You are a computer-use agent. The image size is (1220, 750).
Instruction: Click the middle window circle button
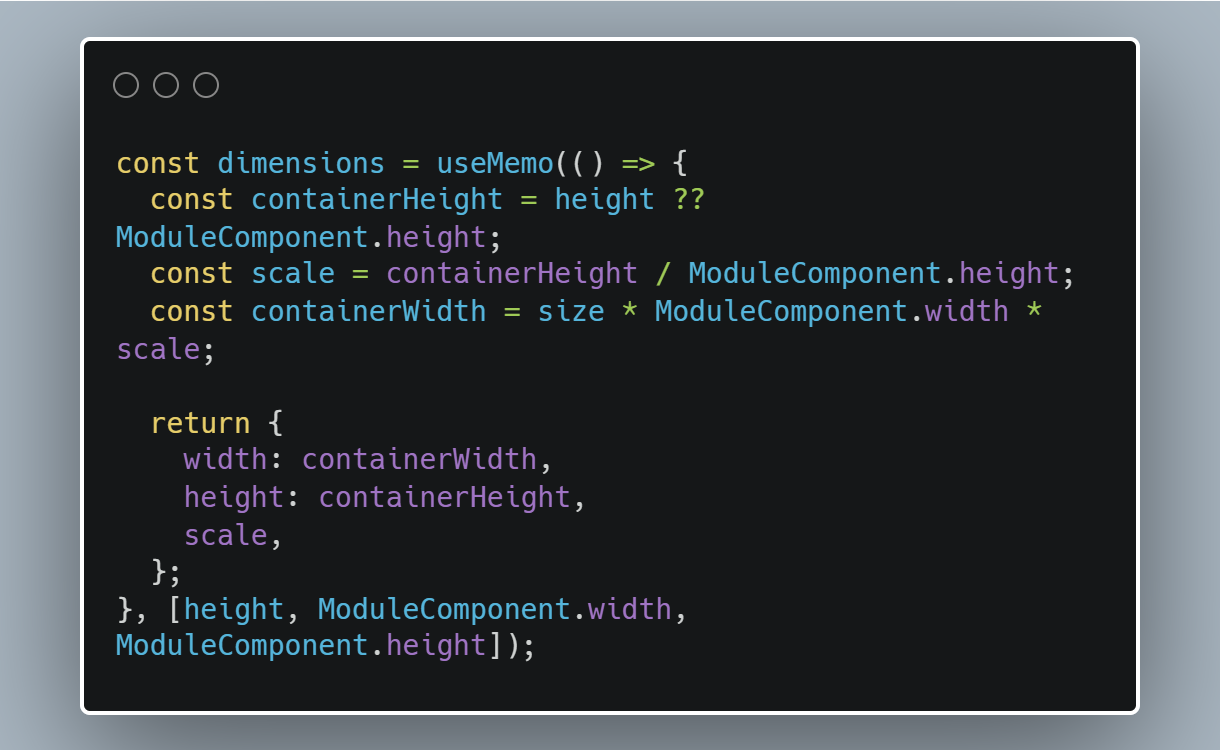tap(166, 86)
